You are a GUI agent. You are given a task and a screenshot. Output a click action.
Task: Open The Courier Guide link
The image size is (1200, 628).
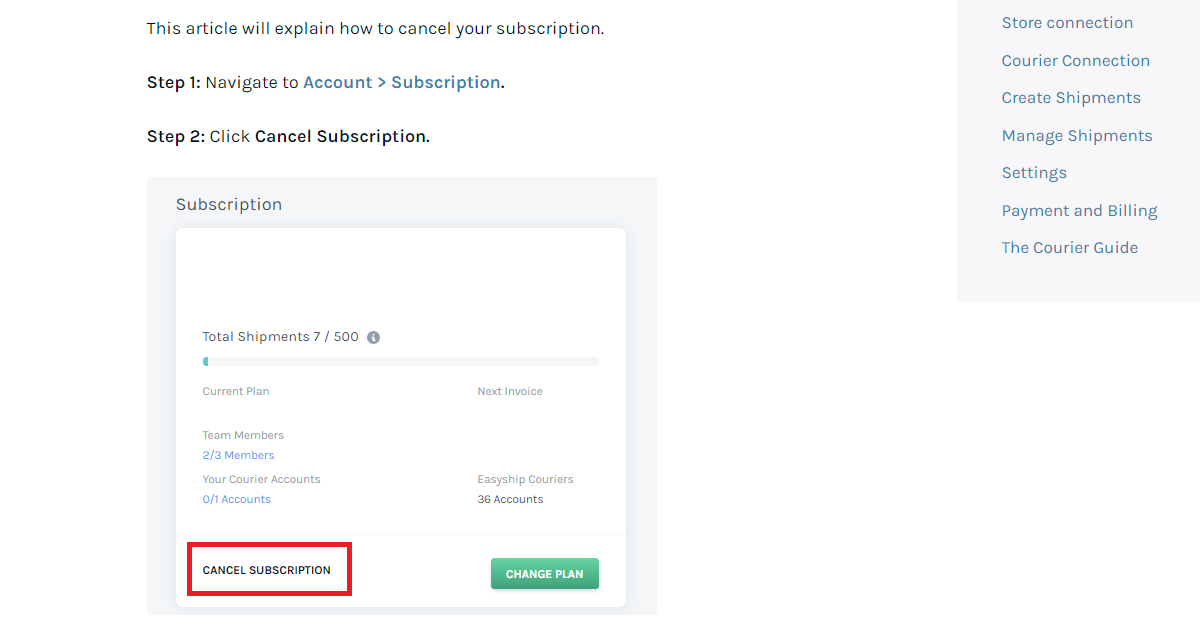[x=1069, y=247]
